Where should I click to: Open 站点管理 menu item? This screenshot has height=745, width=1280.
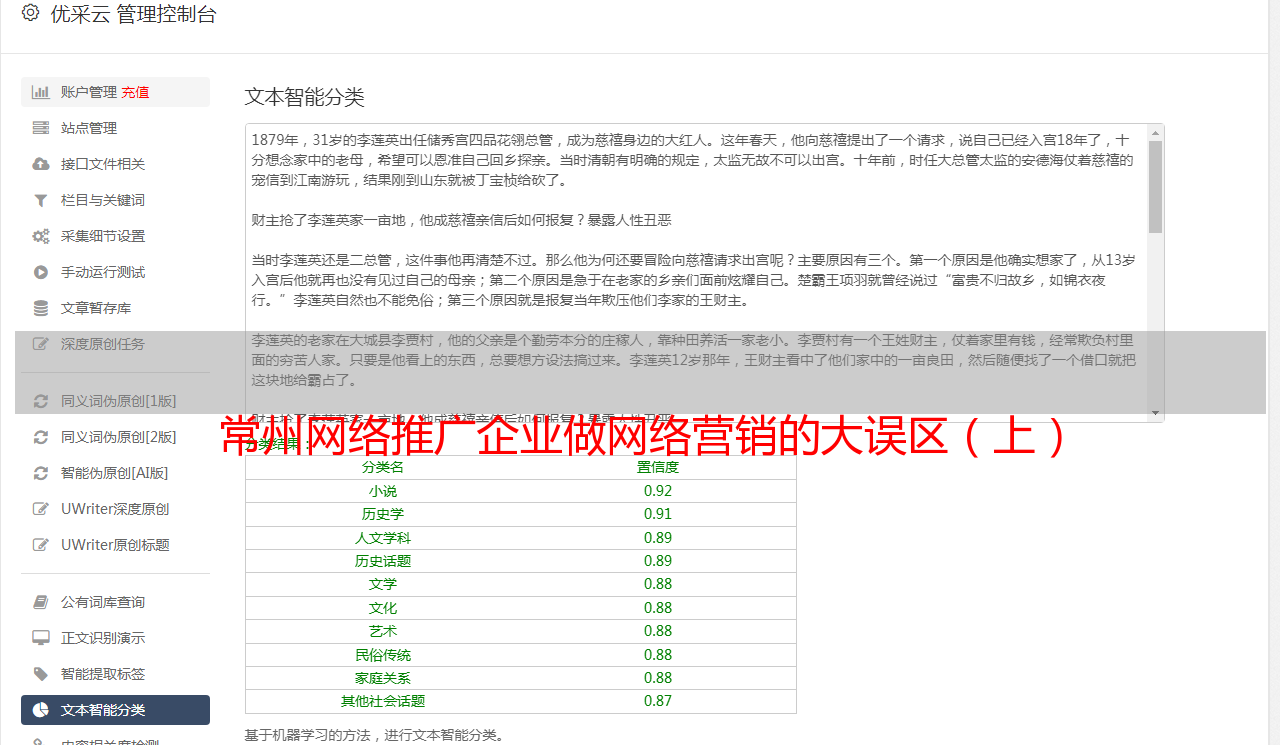click(115, 128)
